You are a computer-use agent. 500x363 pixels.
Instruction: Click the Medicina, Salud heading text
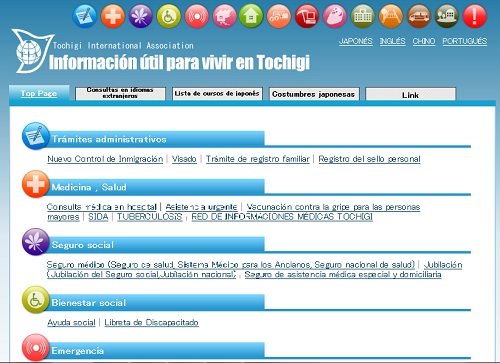89,187
